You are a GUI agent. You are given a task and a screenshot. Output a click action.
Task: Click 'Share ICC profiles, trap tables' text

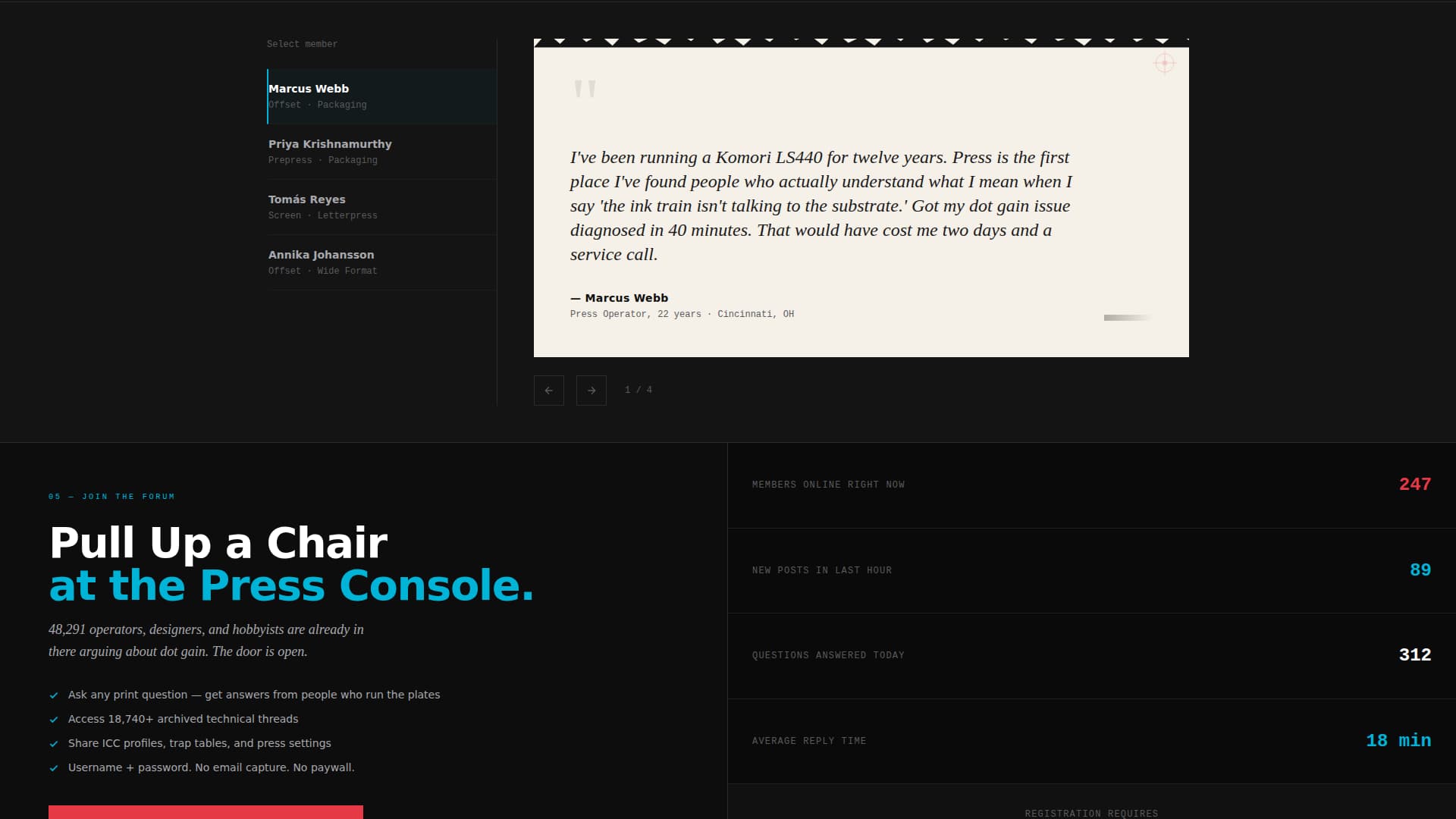pos(199,743)
